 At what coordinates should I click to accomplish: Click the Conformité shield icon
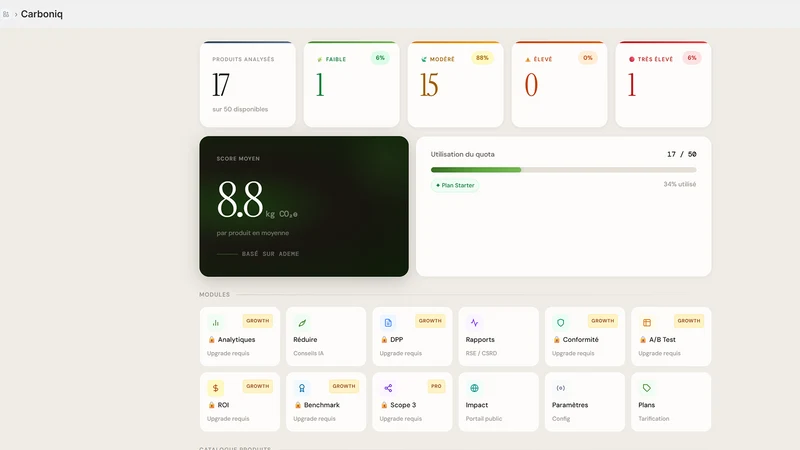(x=561, y=322)
